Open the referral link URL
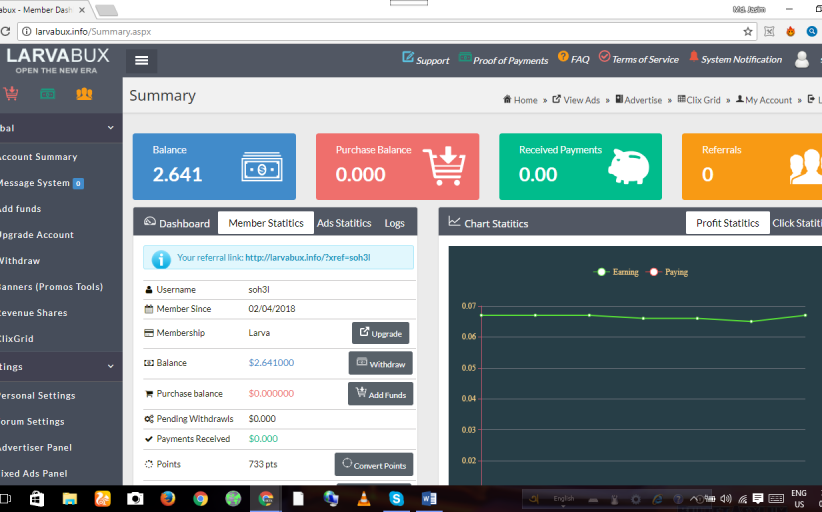This screenshot has width=822, height=512. pyautogui.click(x=308, y=258)
